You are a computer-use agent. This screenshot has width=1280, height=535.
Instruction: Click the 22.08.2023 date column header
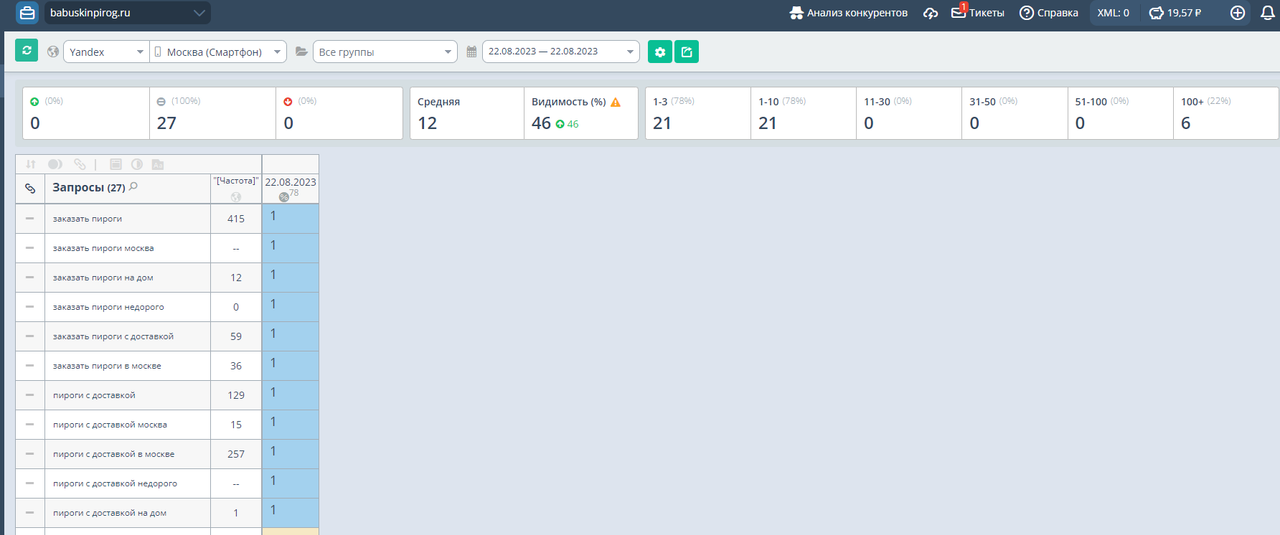click(290, 182)
